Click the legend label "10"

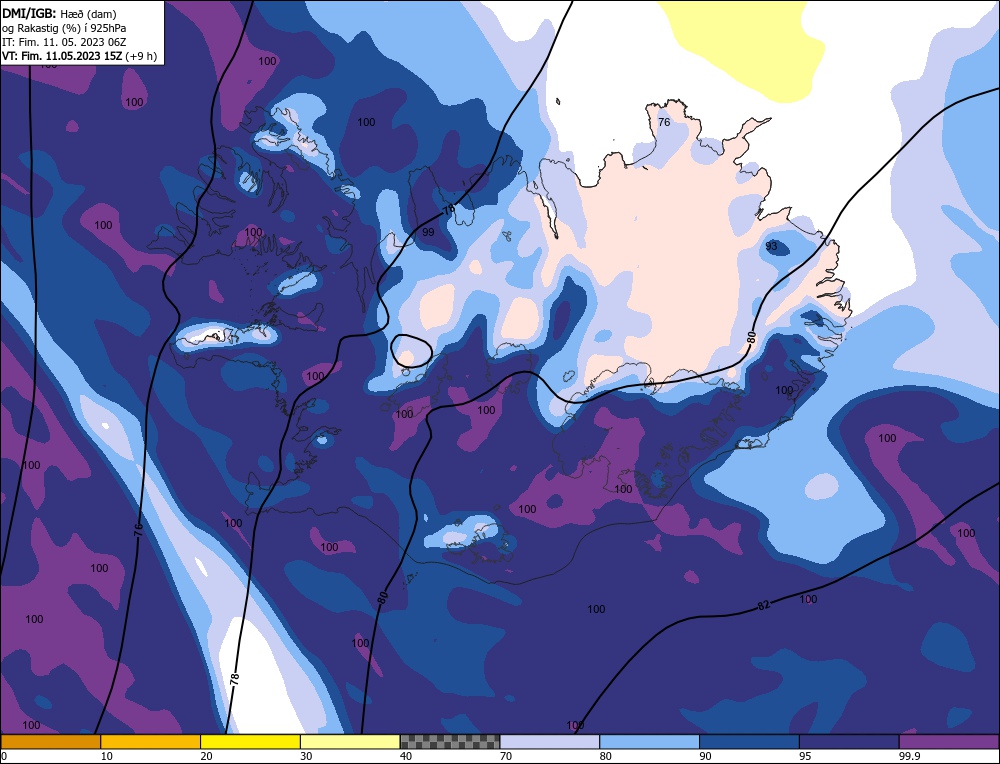pos(107,756)
